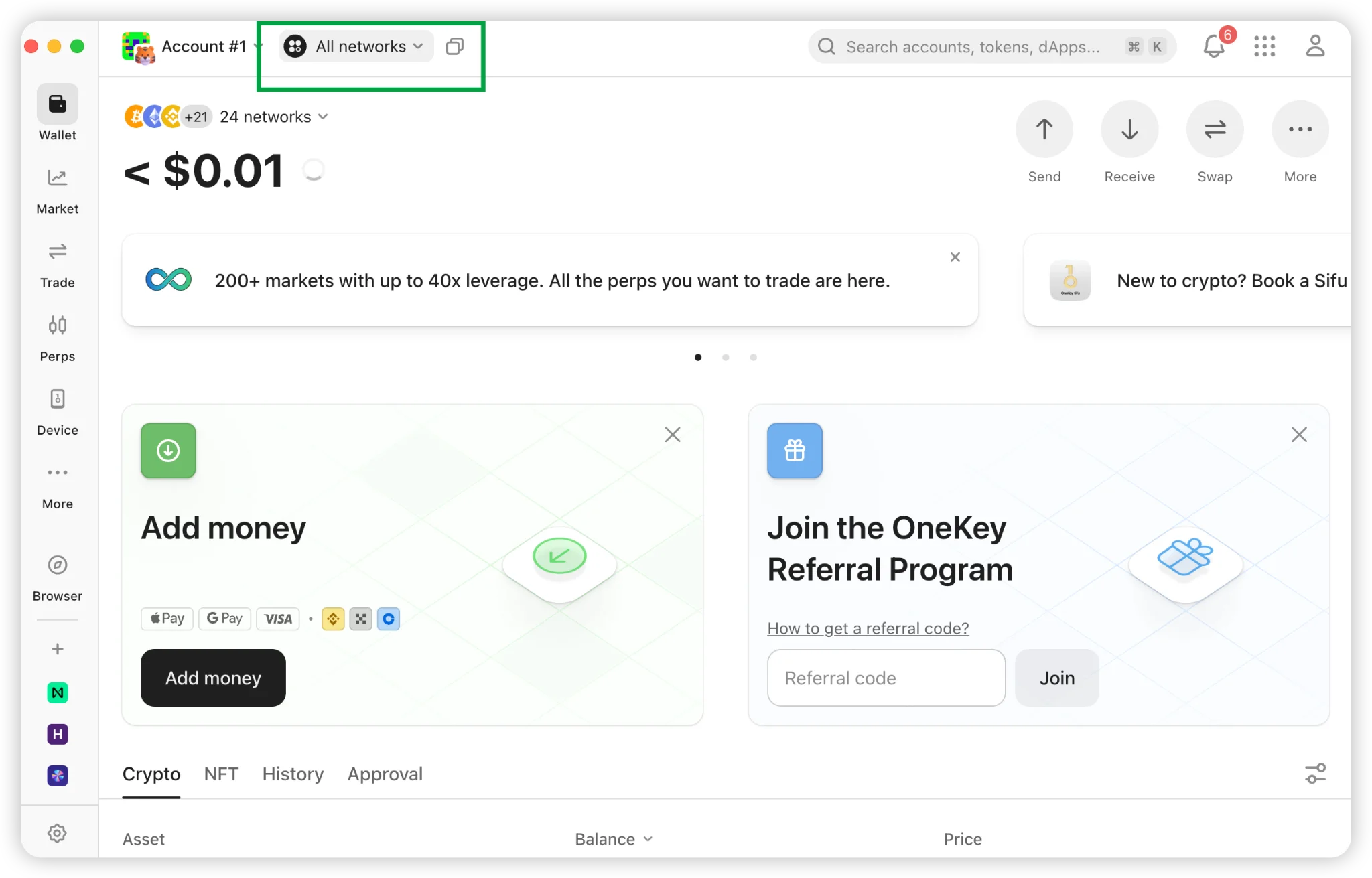Open the apps grid icon
The width and height of the screenshot is (1372, 878).
[1264, 46]
